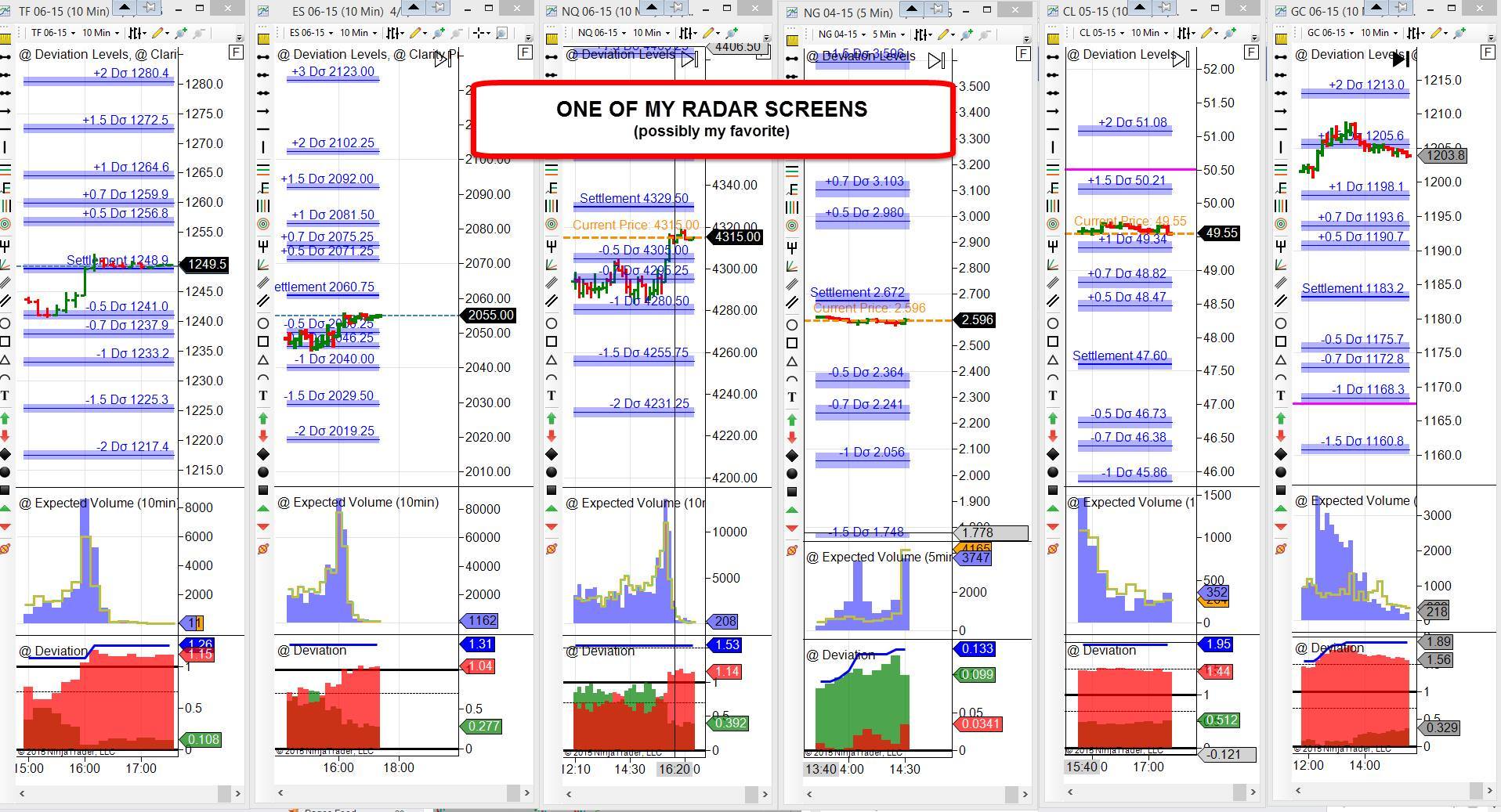Click the yellow ruler tool in NG chart
The height and width of the screenshot is (812, 1501).
[792, 39]
